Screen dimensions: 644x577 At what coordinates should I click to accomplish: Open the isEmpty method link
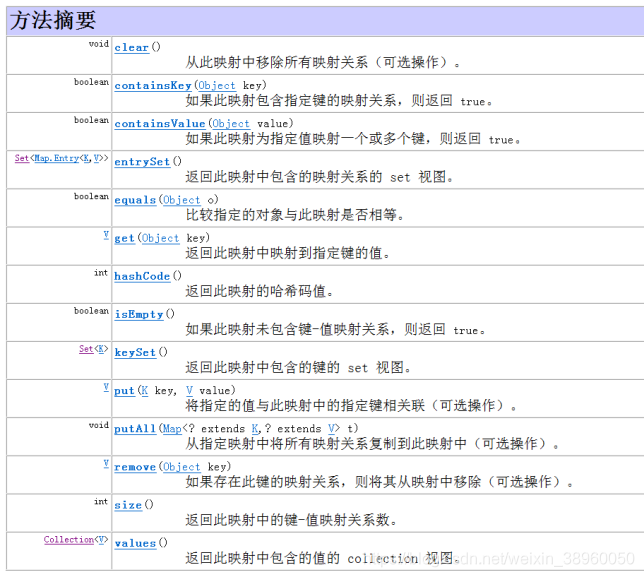[x=139, y=315]
